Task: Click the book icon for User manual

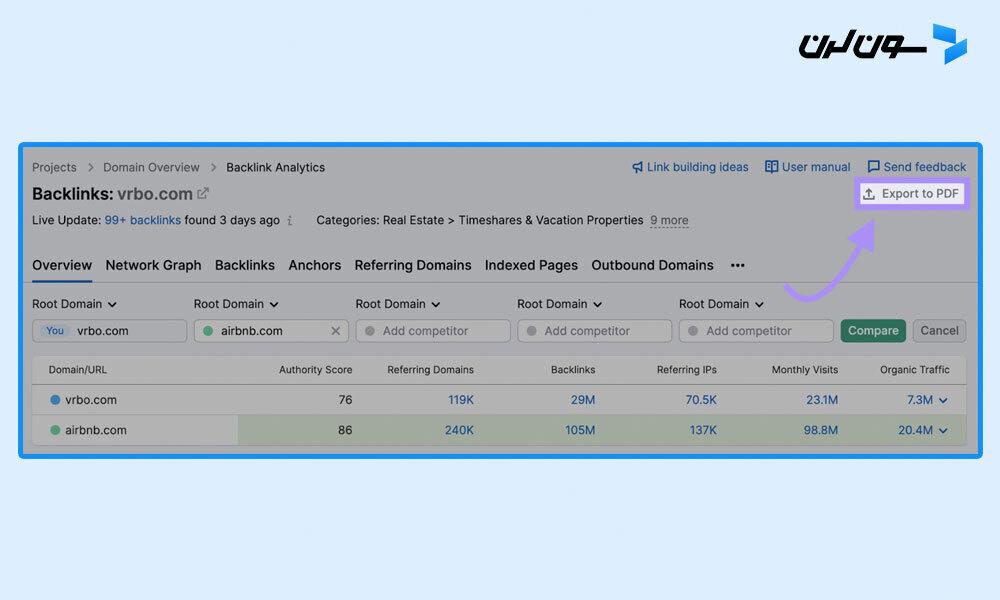Action: (x=771, y=166)
